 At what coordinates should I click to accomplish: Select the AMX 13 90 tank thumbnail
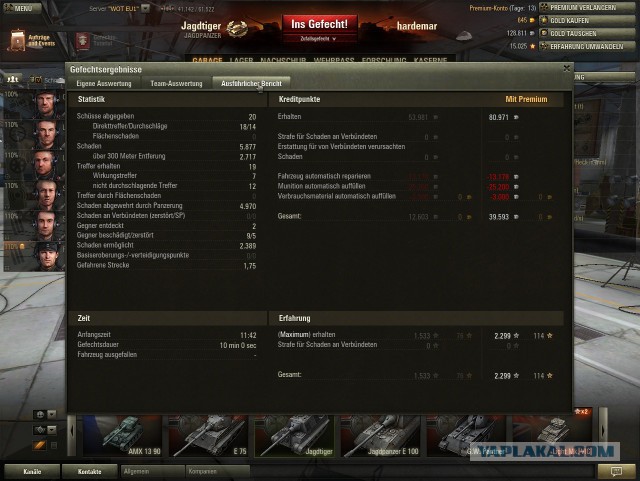tap(122, 436)
